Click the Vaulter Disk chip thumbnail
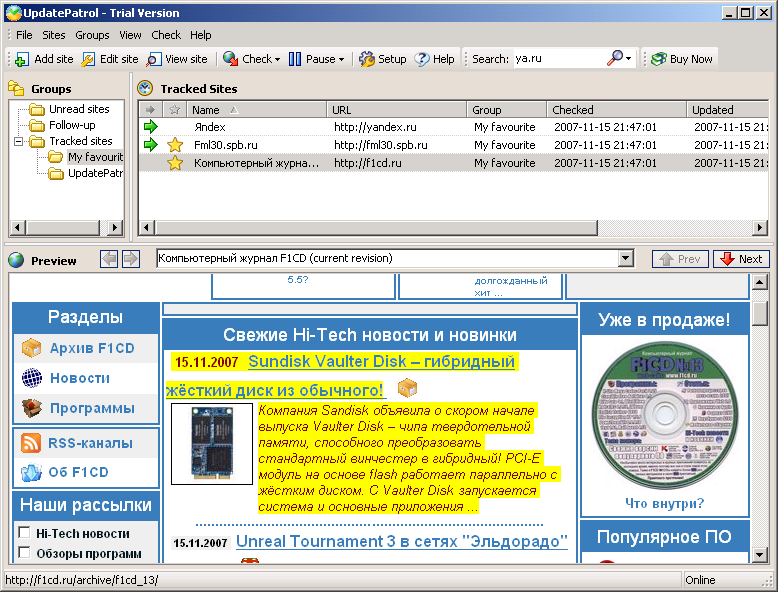Screen dimensions: 778x592 pos(212,444)
